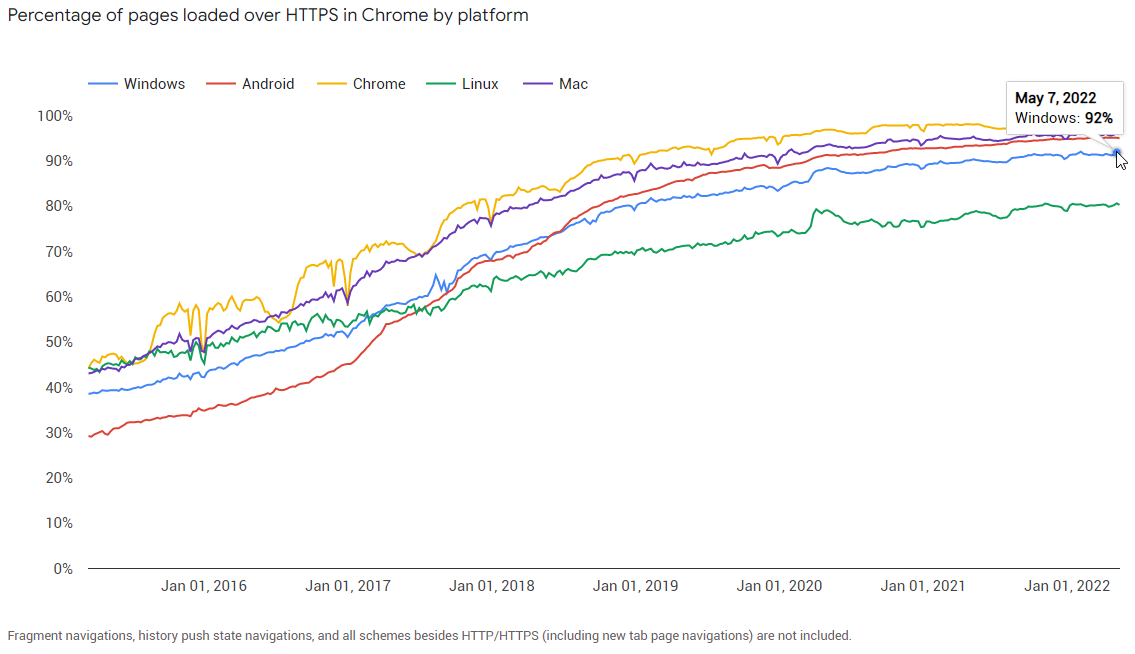Toggle the Android series legend label
This screenshot has height=654, width=1135.
pyautogui.click(x=268, y=84)
